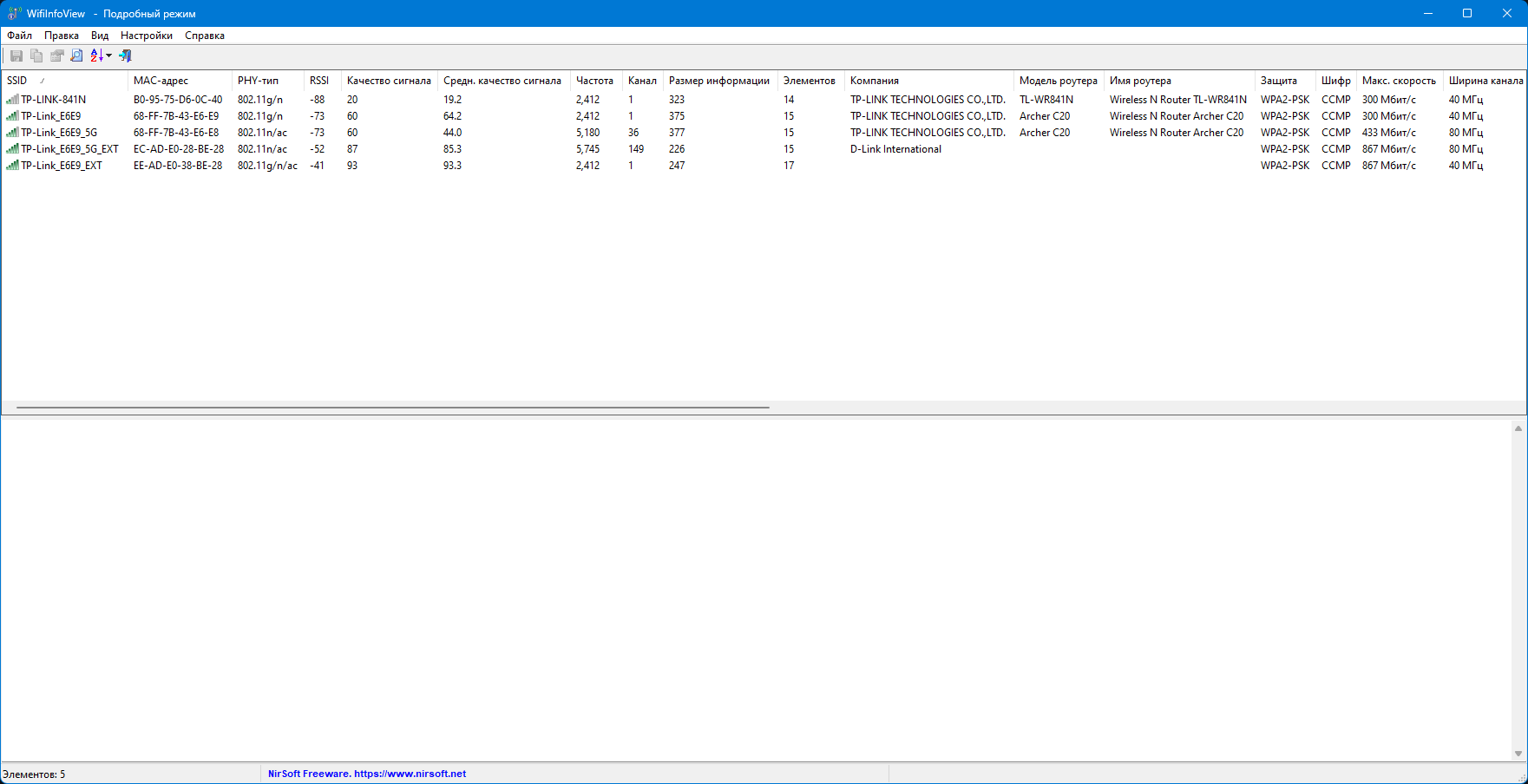
Task: Sort by the RSSI column header
Action: [x=319, y=81]
